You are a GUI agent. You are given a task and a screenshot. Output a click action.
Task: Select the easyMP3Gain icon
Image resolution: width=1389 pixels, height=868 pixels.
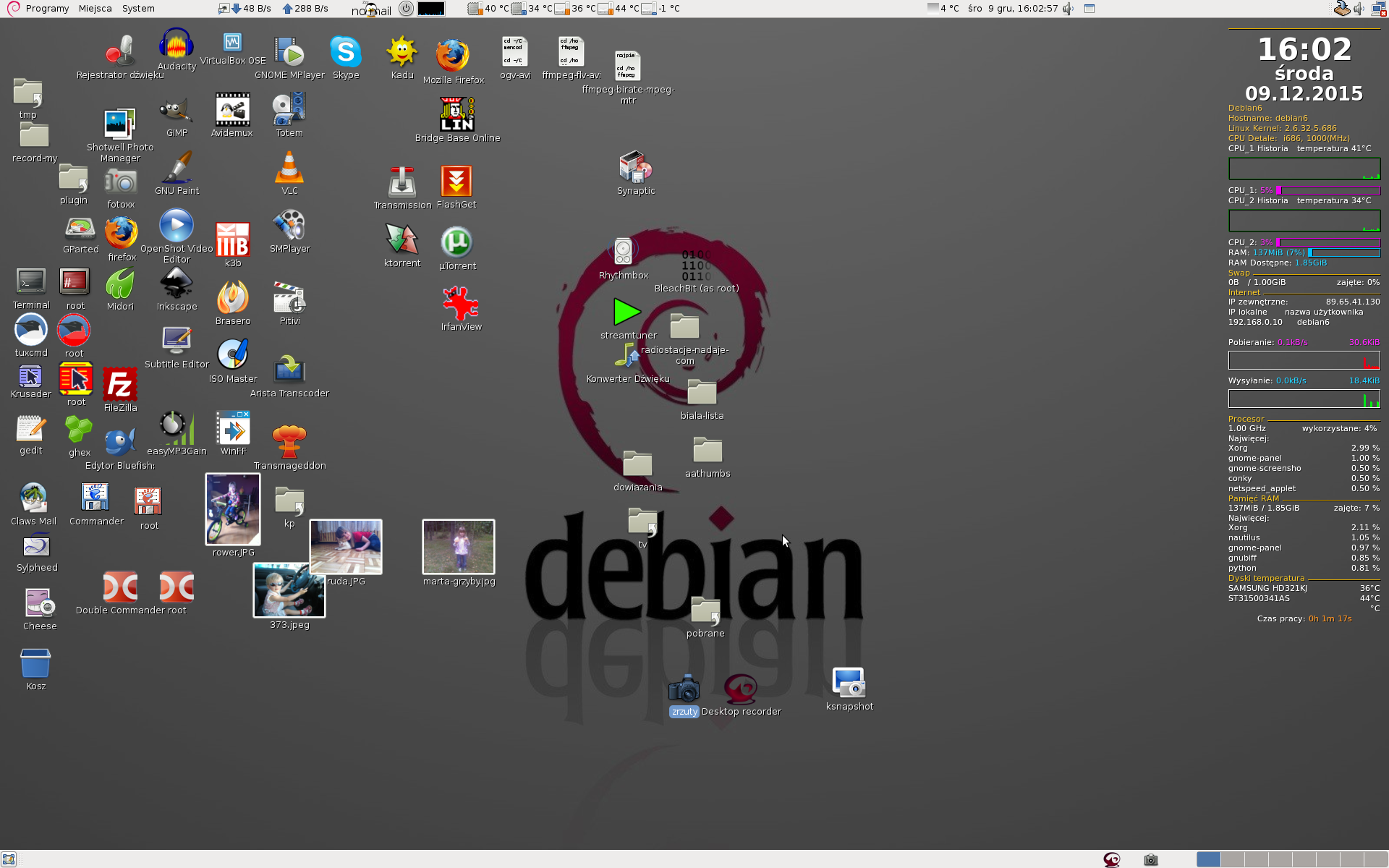point(177,427)
